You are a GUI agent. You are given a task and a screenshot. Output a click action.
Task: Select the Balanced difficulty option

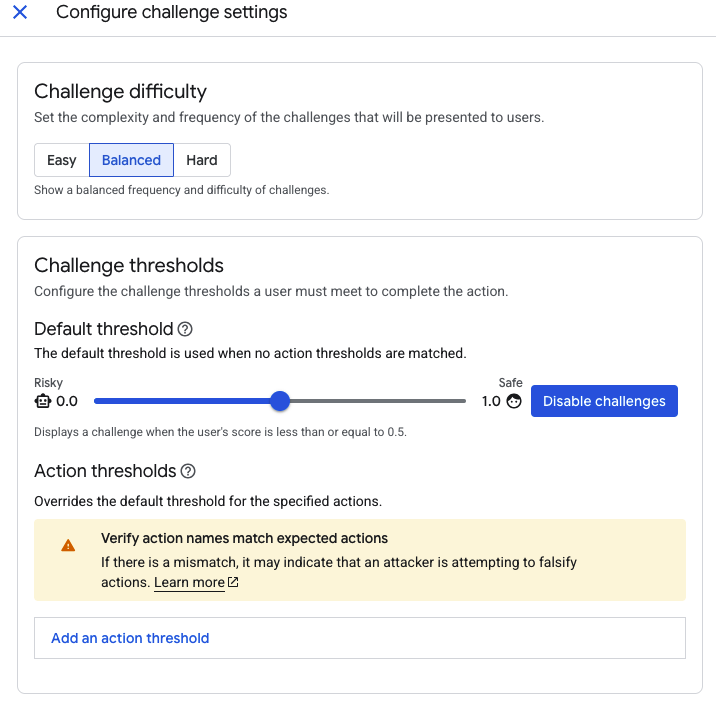[x=131, y=160]
